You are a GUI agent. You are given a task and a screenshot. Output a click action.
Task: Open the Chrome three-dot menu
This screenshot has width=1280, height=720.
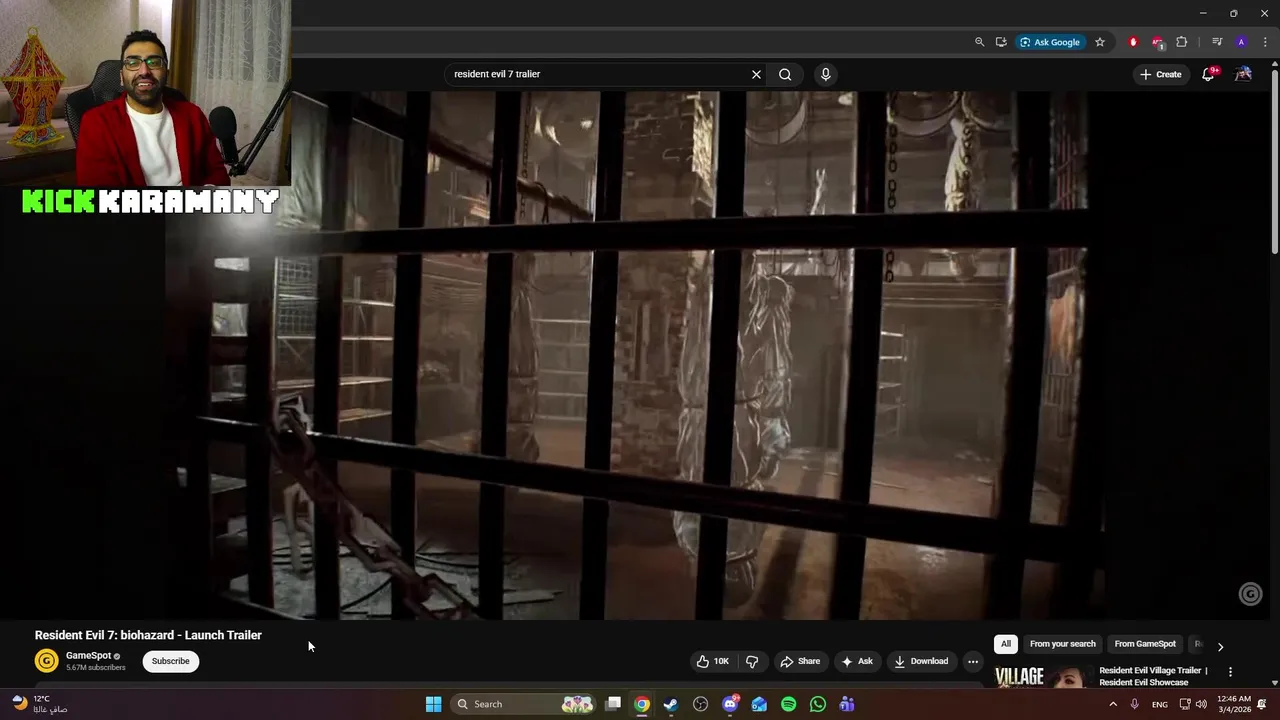[x=1265, y=42]
